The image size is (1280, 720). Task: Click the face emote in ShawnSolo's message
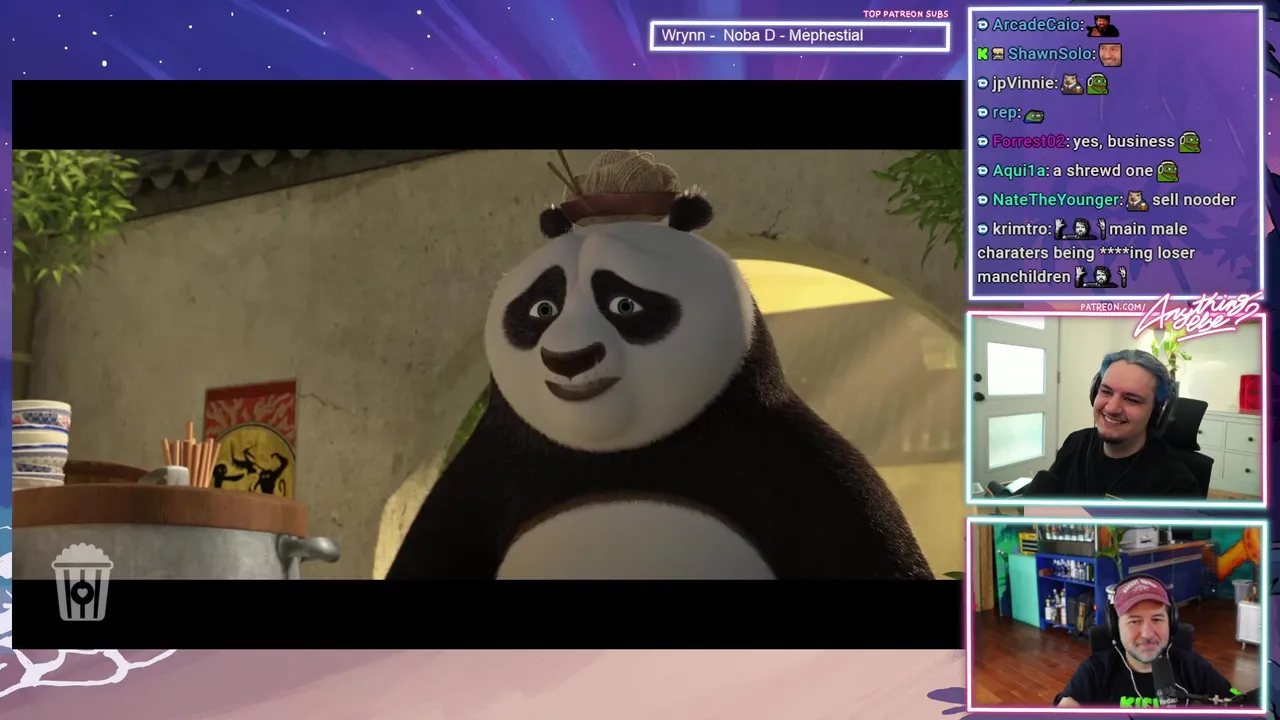click(x=1110, y=54)
